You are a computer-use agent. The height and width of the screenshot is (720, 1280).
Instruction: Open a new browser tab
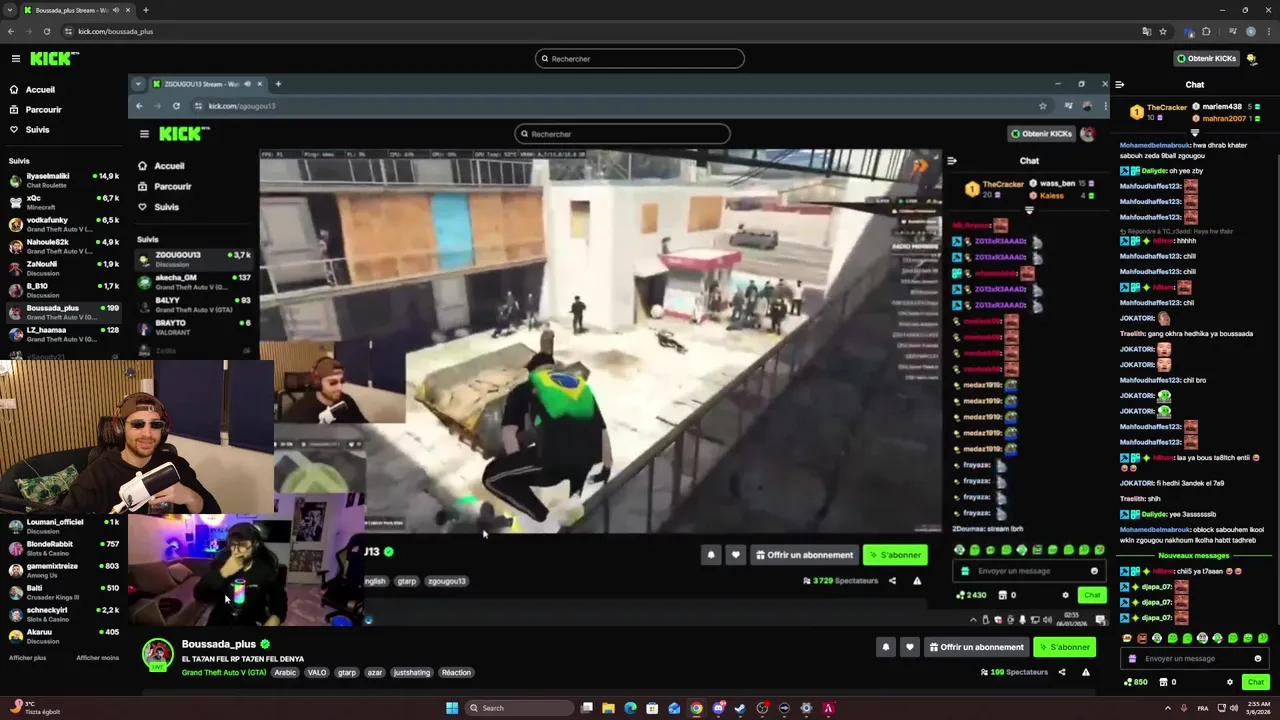[x=146, y=10]
